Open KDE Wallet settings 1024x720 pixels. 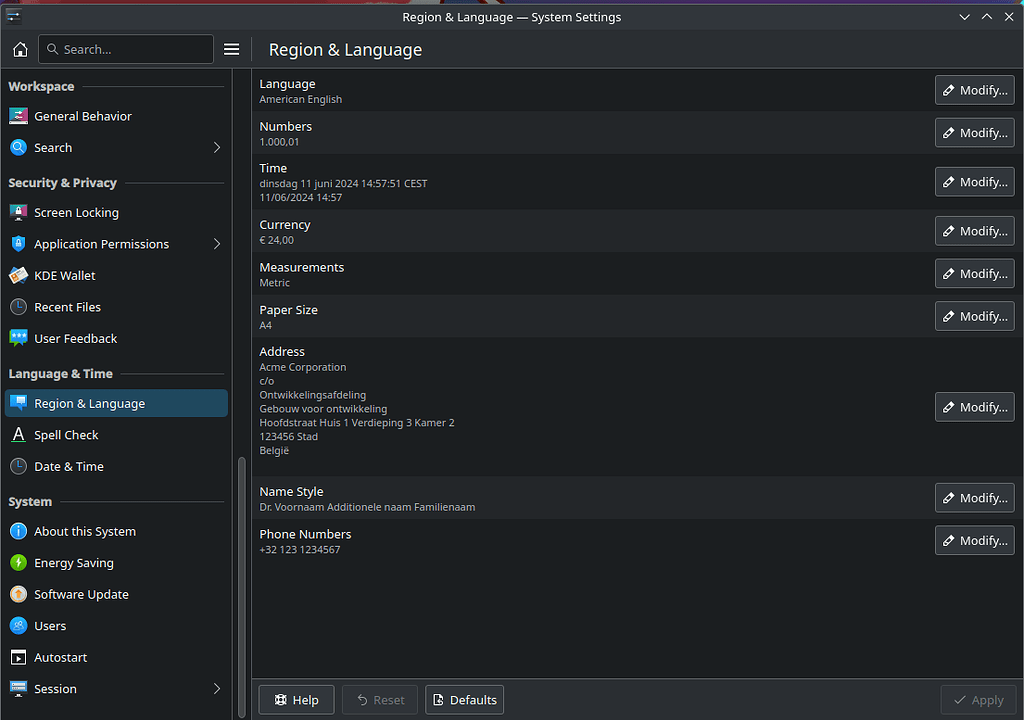tap(18, 275)
